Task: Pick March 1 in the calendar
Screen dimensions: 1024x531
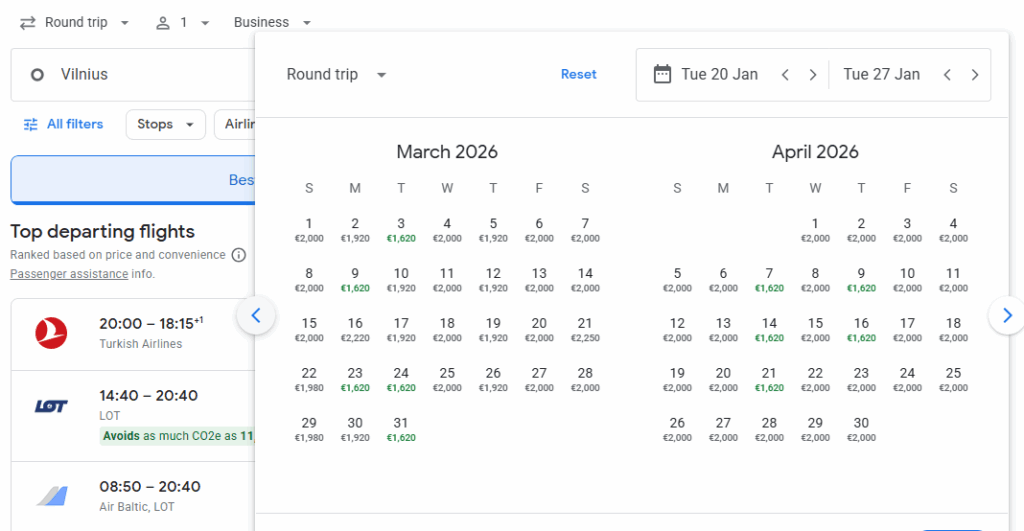Action: point(309,230)
